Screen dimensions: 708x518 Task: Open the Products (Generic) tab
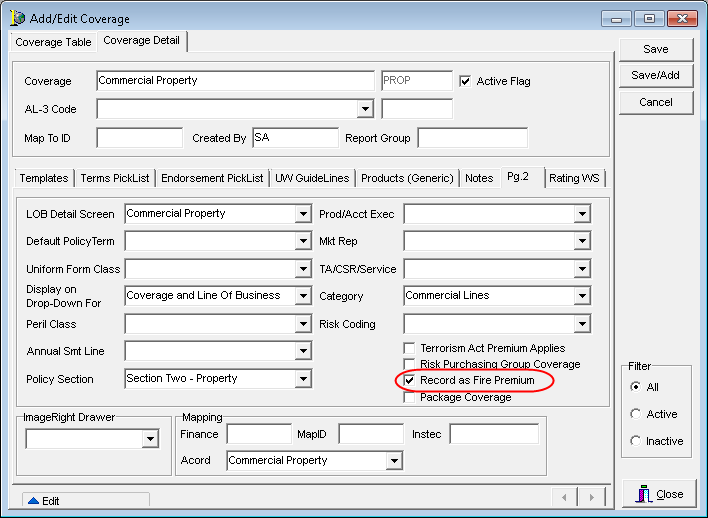pos(407,178)
